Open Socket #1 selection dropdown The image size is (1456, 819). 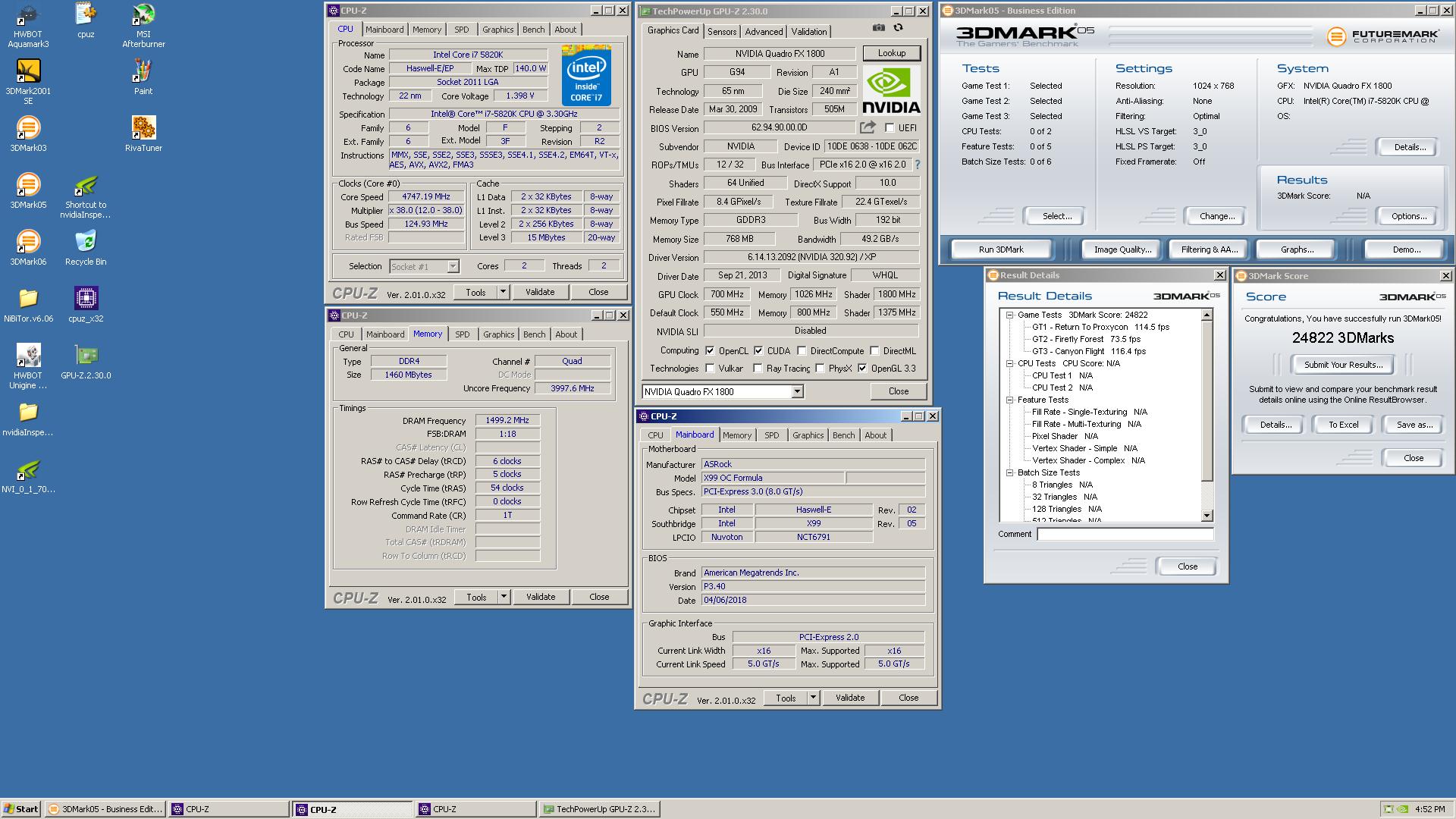coord(453,267)
